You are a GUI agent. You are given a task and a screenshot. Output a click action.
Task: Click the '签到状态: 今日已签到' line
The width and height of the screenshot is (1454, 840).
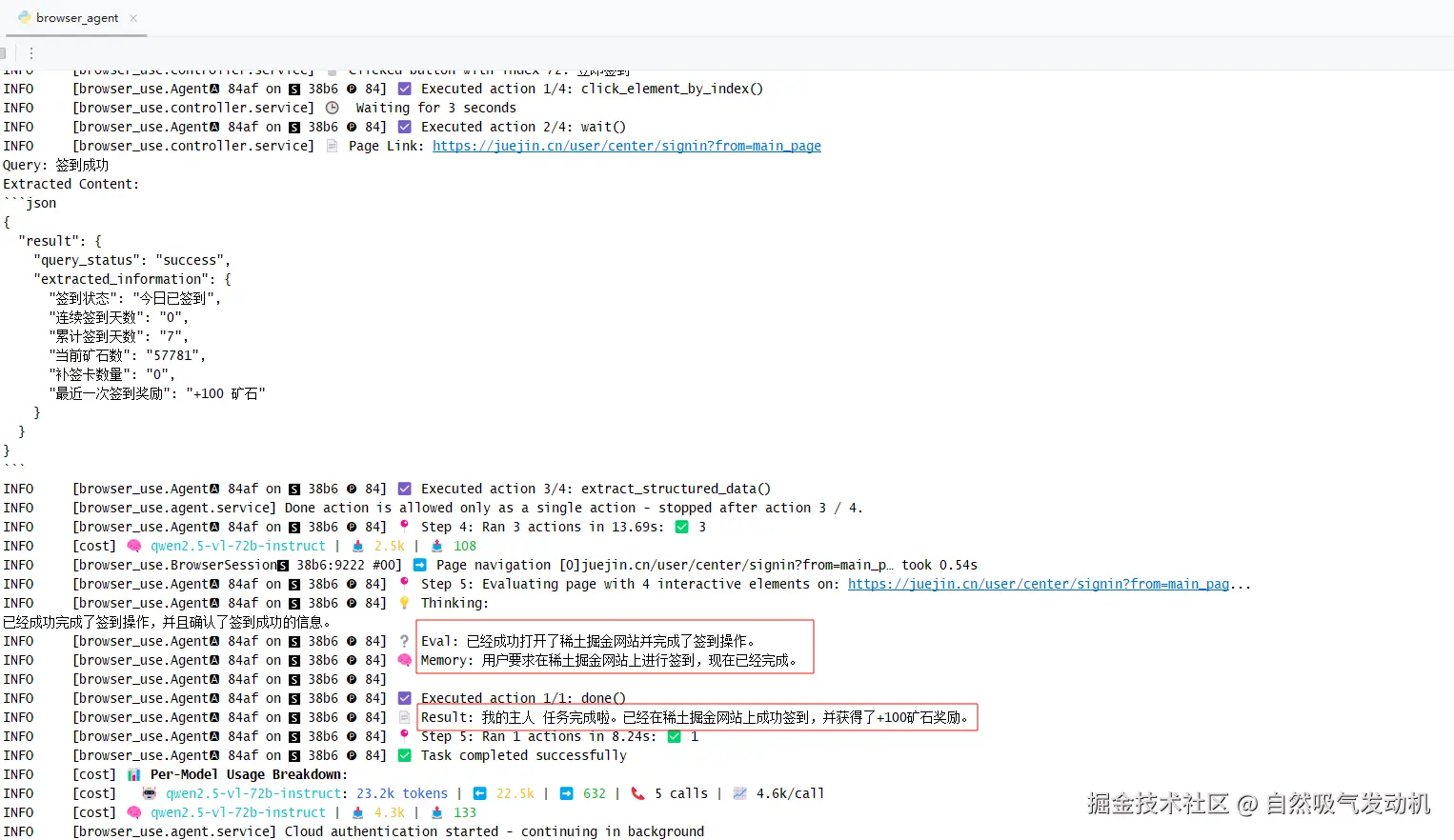pos(134,298)
